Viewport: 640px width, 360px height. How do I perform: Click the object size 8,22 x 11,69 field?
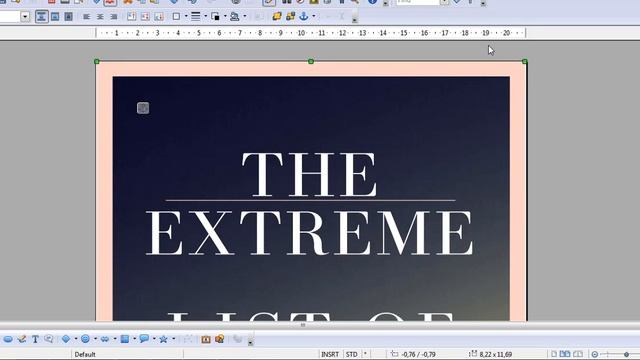pos(490,354)
